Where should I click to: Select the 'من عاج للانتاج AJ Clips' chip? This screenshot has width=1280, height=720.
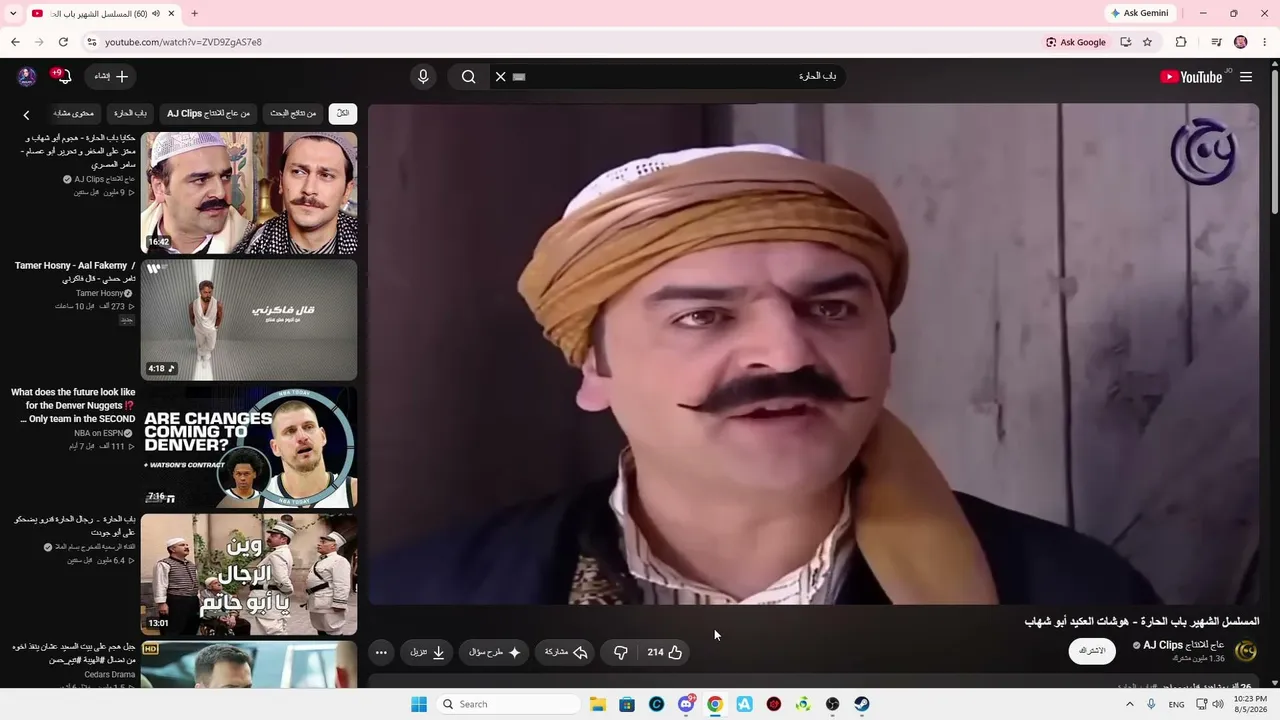click(x=209, y=114)
